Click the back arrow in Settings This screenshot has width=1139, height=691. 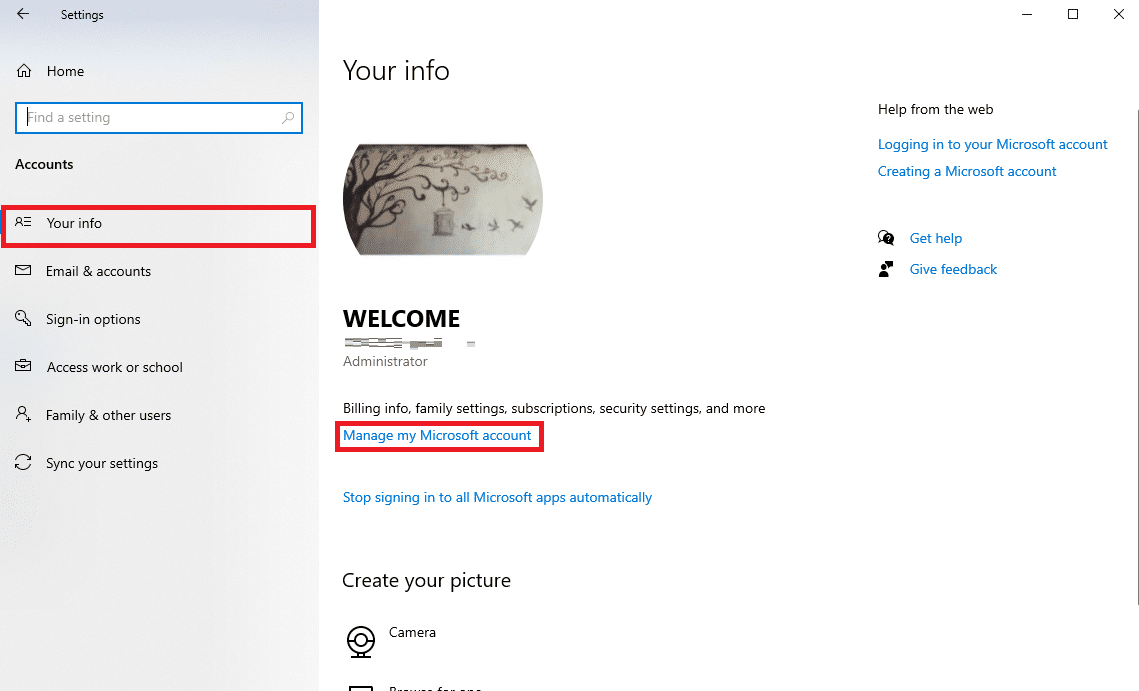[x=23, y=14]
